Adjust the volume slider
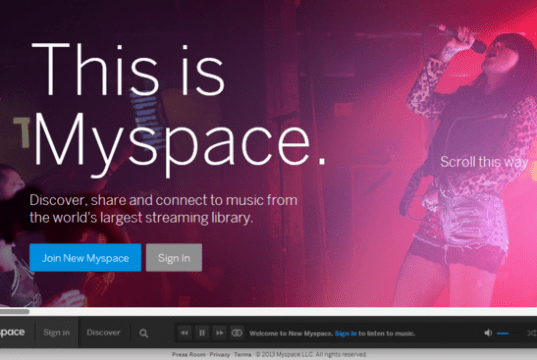 (x=508, y=333)
